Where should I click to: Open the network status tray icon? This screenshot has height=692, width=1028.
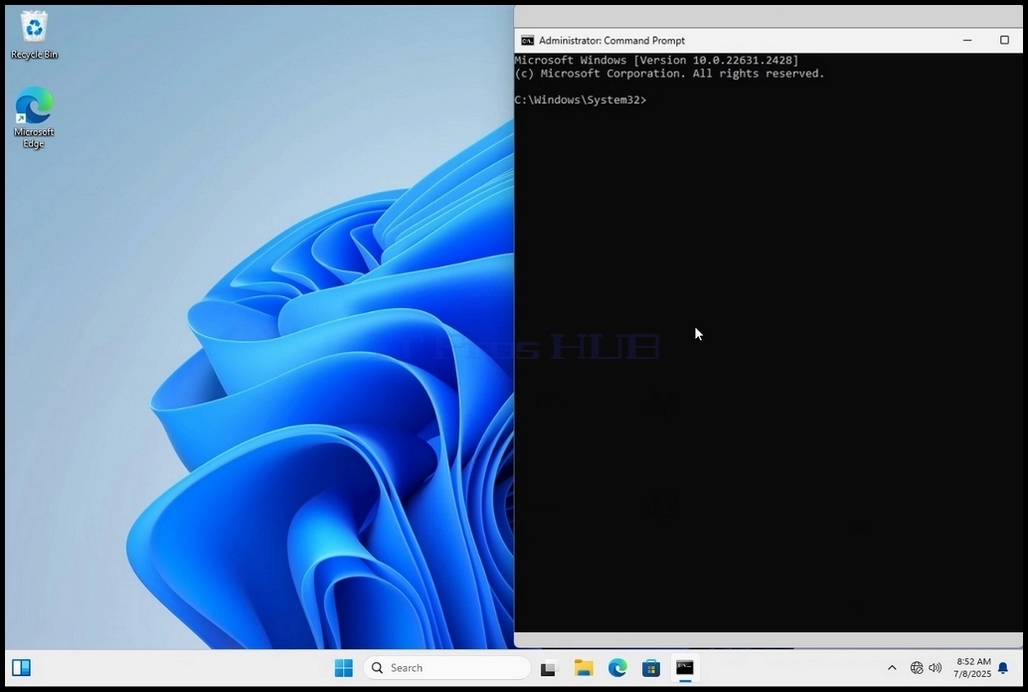(917, 668)
